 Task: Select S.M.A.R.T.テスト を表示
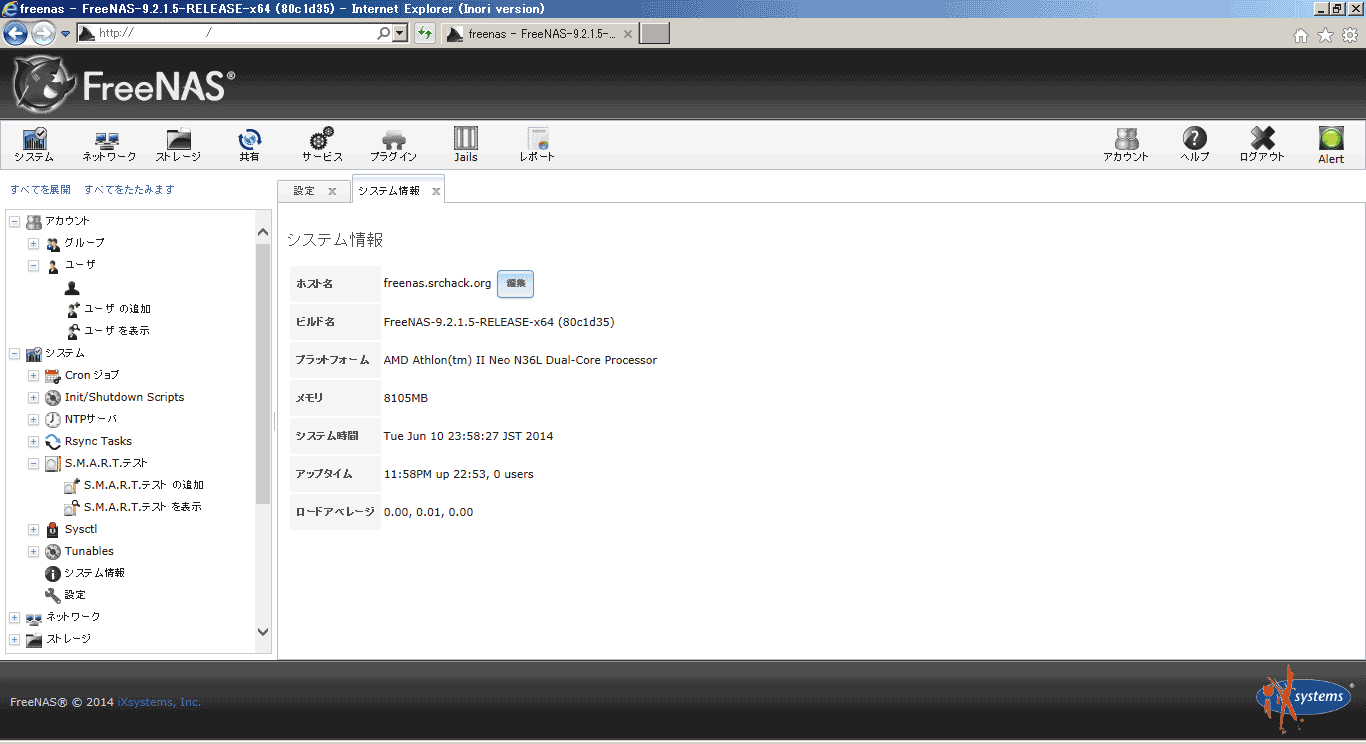point(143,507)
